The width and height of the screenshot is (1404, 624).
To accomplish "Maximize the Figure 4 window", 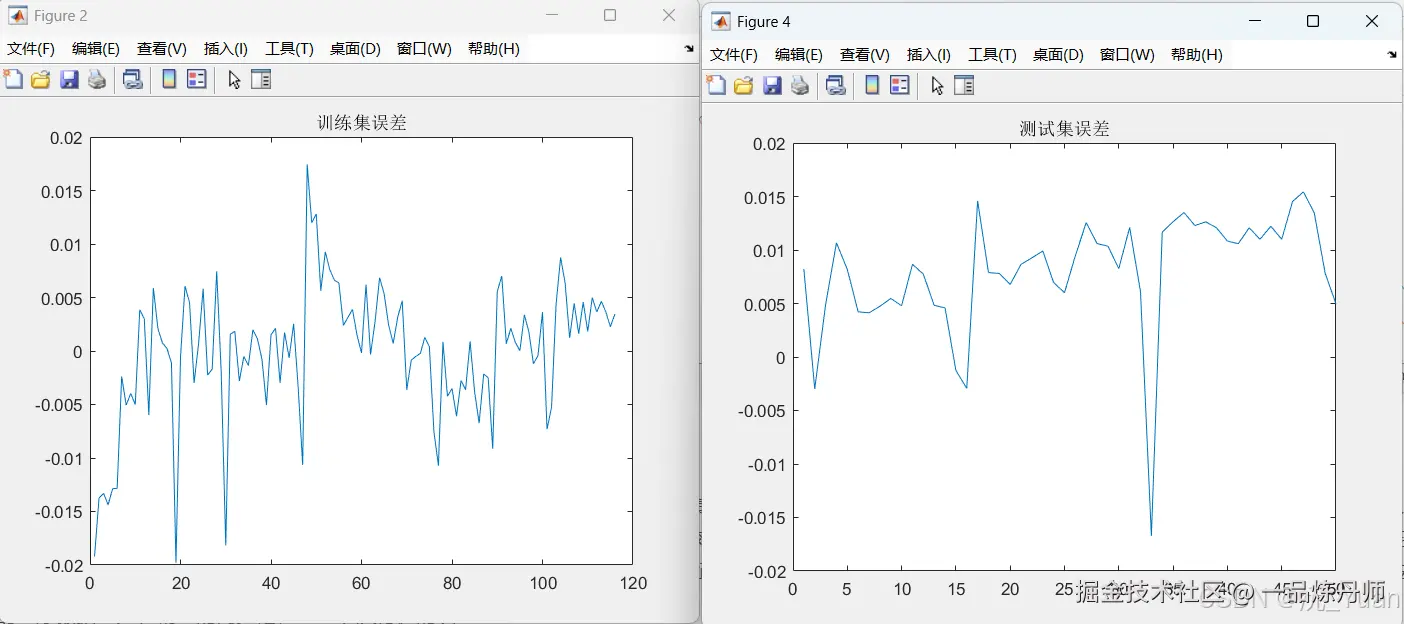I will pos(1313,21).
